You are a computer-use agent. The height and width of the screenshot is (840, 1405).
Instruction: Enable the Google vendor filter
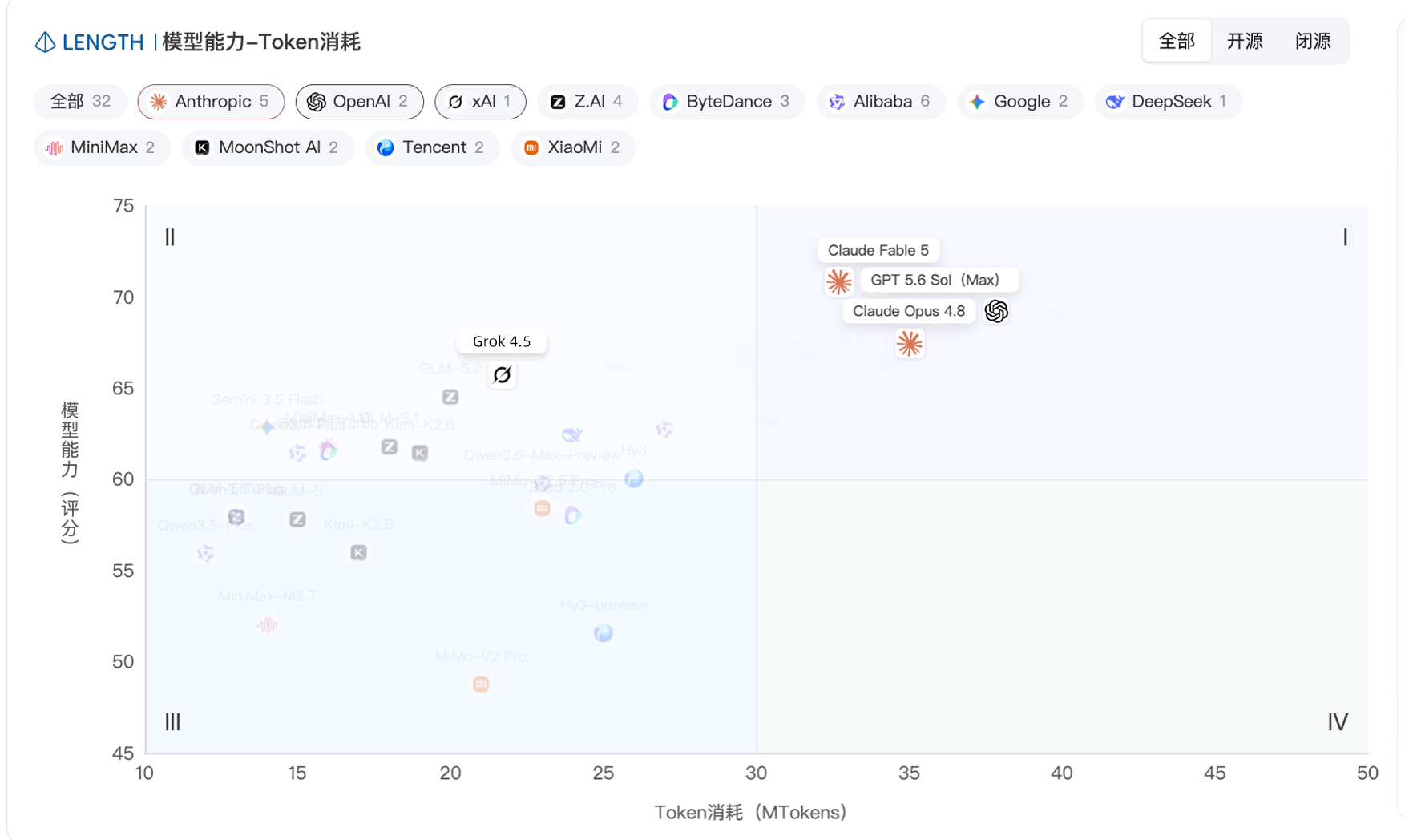click(1019, 102)
